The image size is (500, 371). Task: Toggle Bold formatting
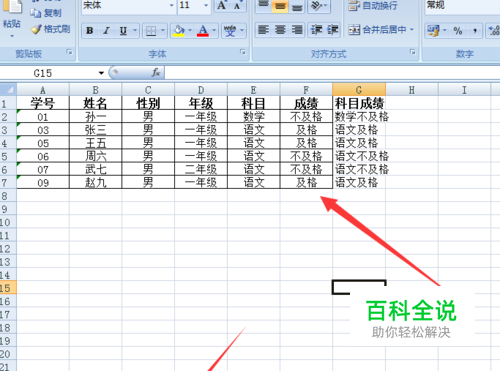coord(90,31)
